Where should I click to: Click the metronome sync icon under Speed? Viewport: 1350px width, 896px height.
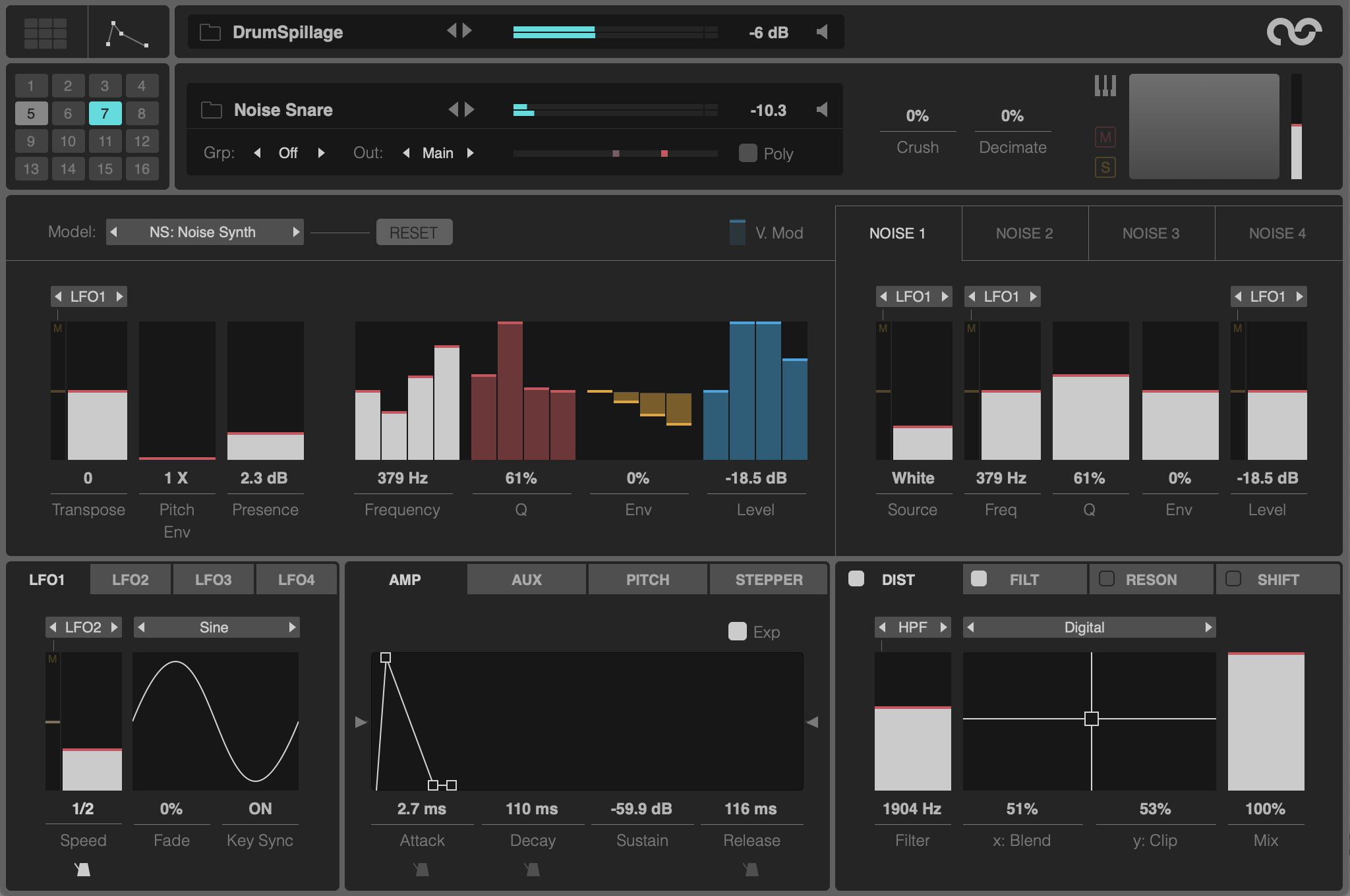tap(82, 870)
